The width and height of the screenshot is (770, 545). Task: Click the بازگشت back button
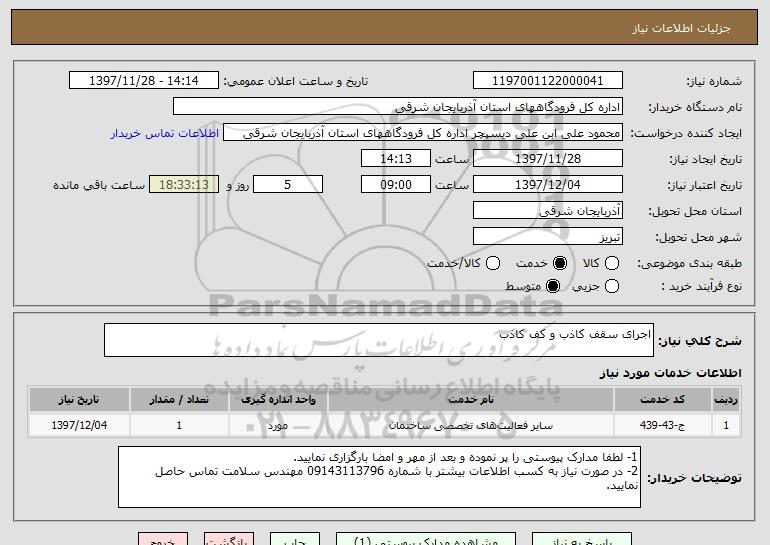(229, 539)
